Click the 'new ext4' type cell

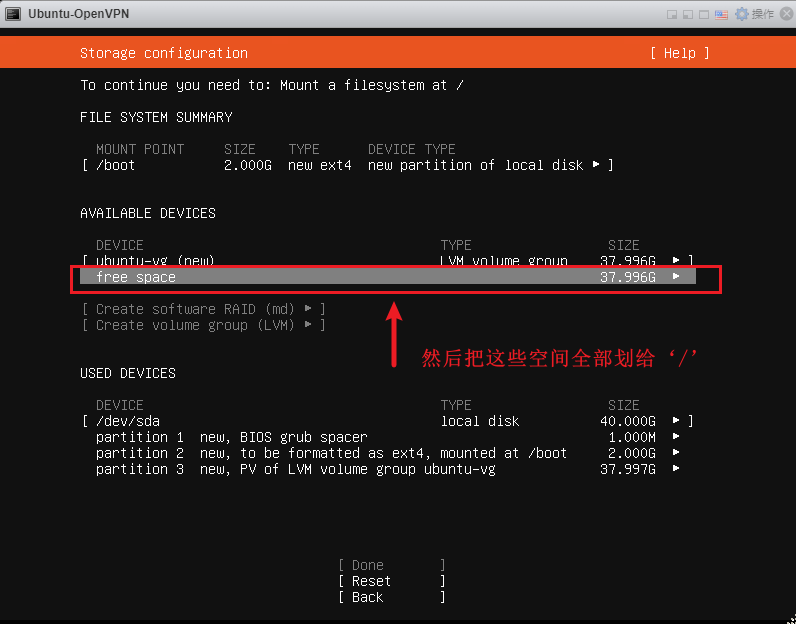point(320,165)
